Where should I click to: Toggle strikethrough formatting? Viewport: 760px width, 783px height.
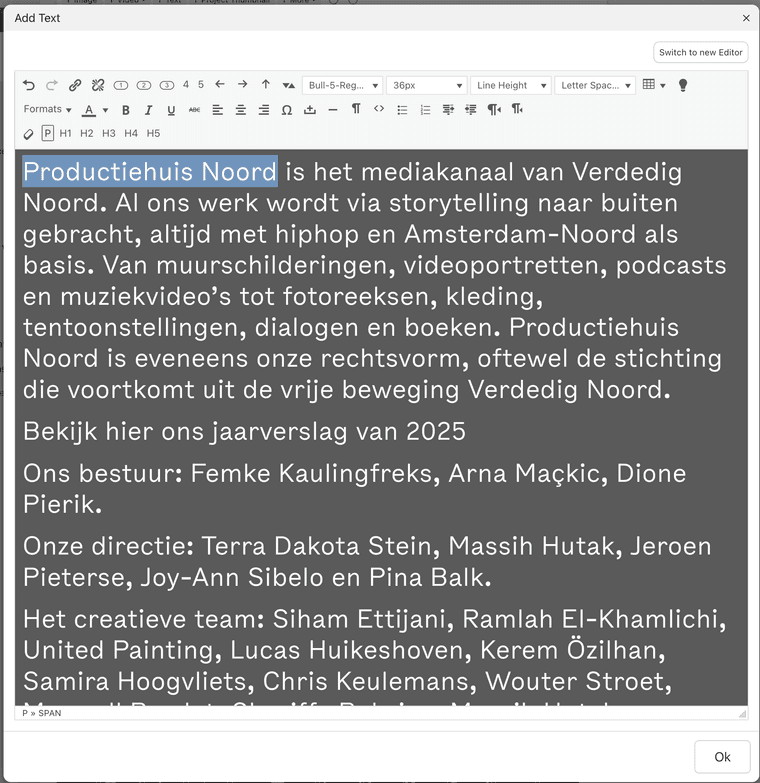pos(194,110)
